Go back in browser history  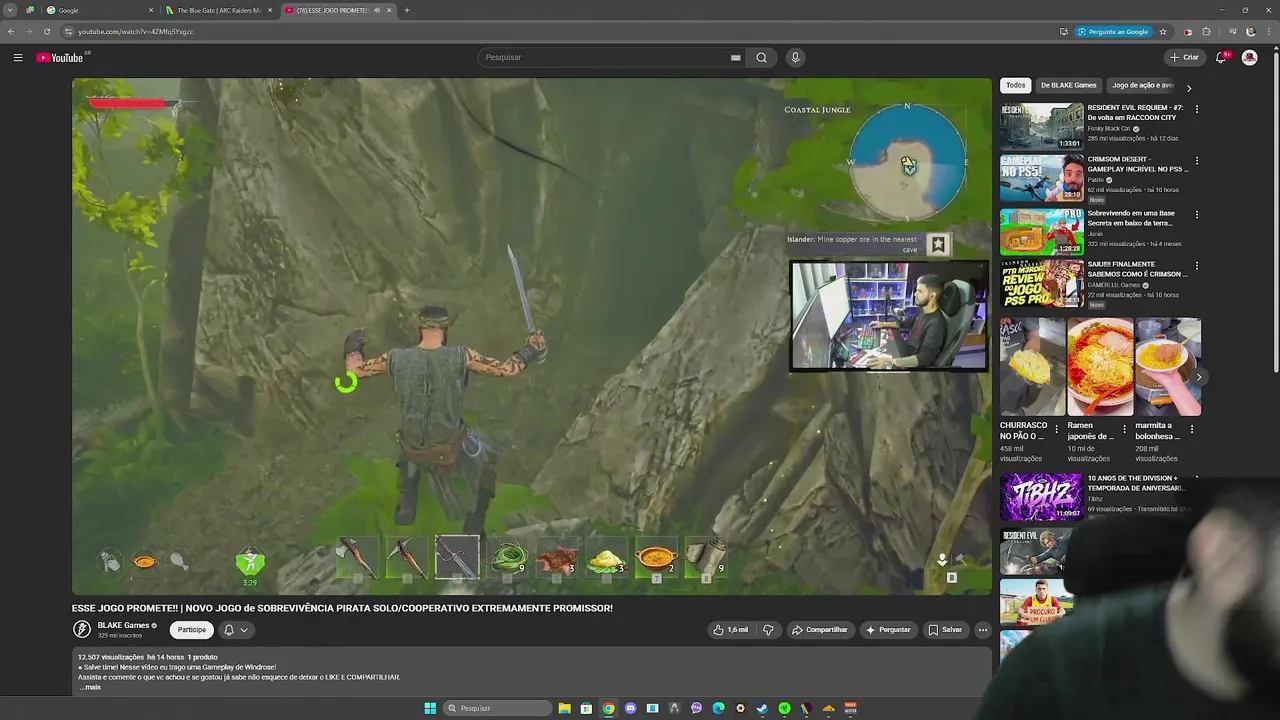click(x=11, y=31)
